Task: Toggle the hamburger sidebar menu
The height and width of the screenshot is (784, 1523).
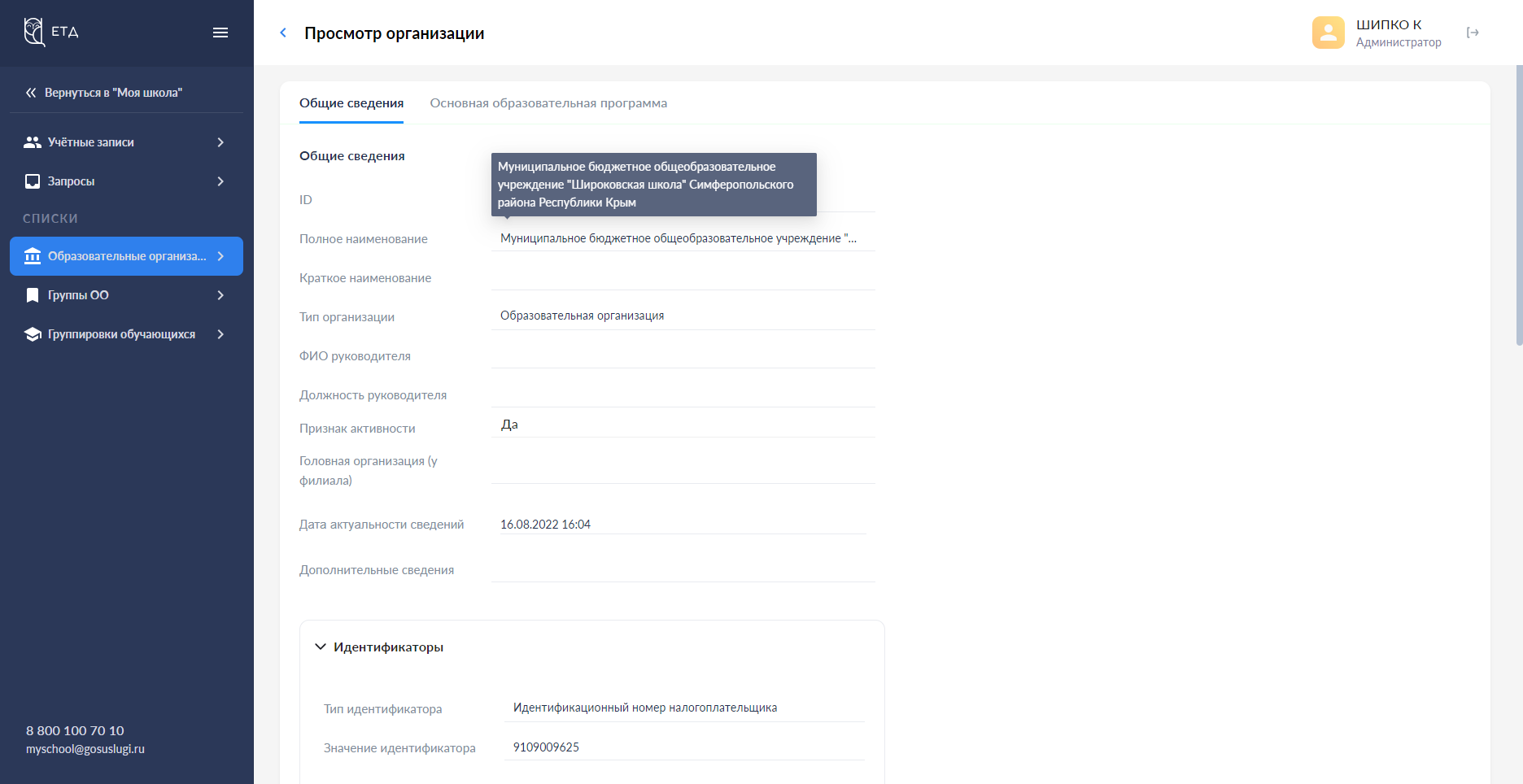Action: 220,33
